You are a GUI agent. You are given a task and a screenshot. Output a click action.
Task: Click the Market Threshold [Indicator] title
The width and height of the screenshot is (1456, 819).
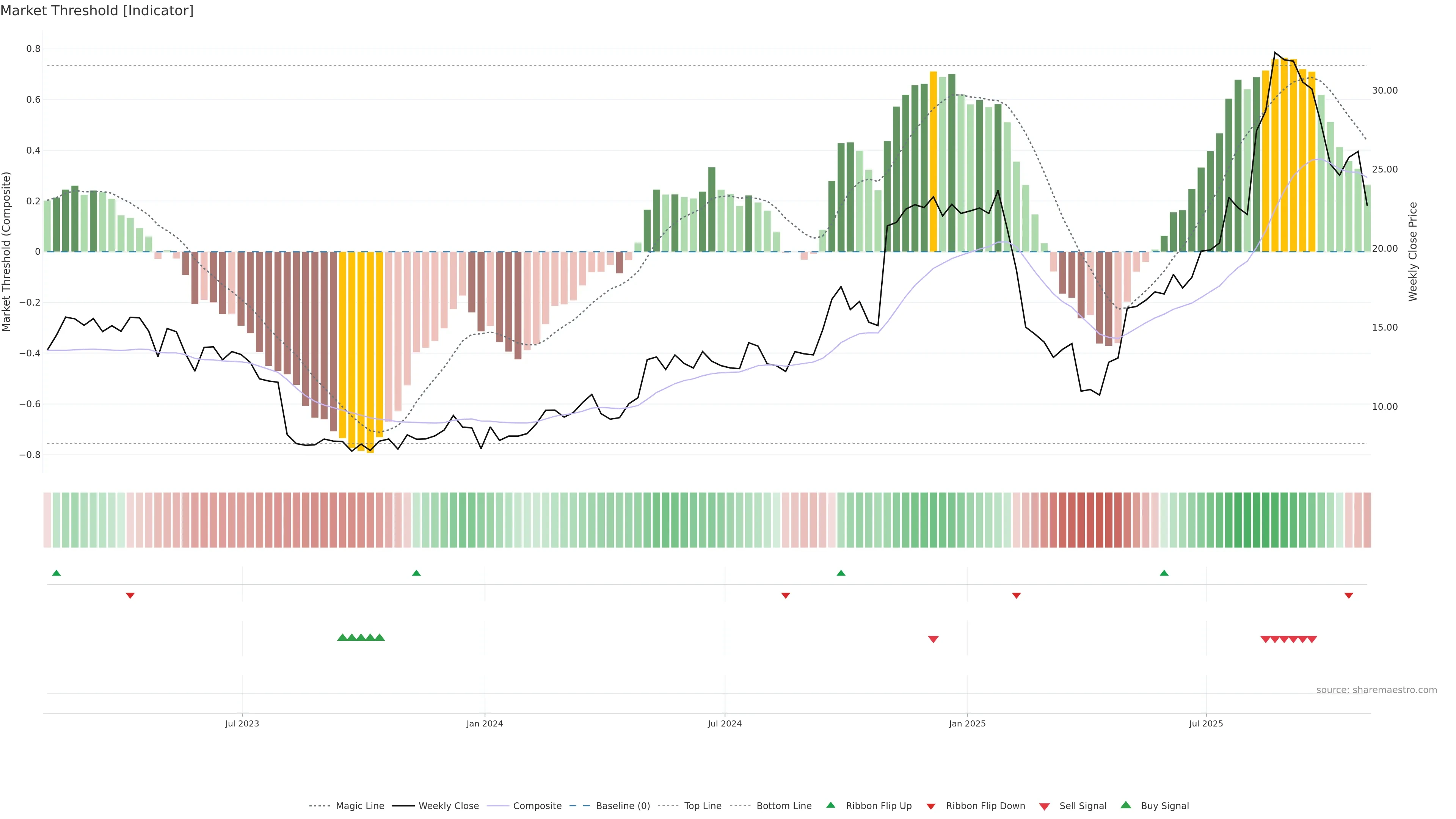(97, 11)
